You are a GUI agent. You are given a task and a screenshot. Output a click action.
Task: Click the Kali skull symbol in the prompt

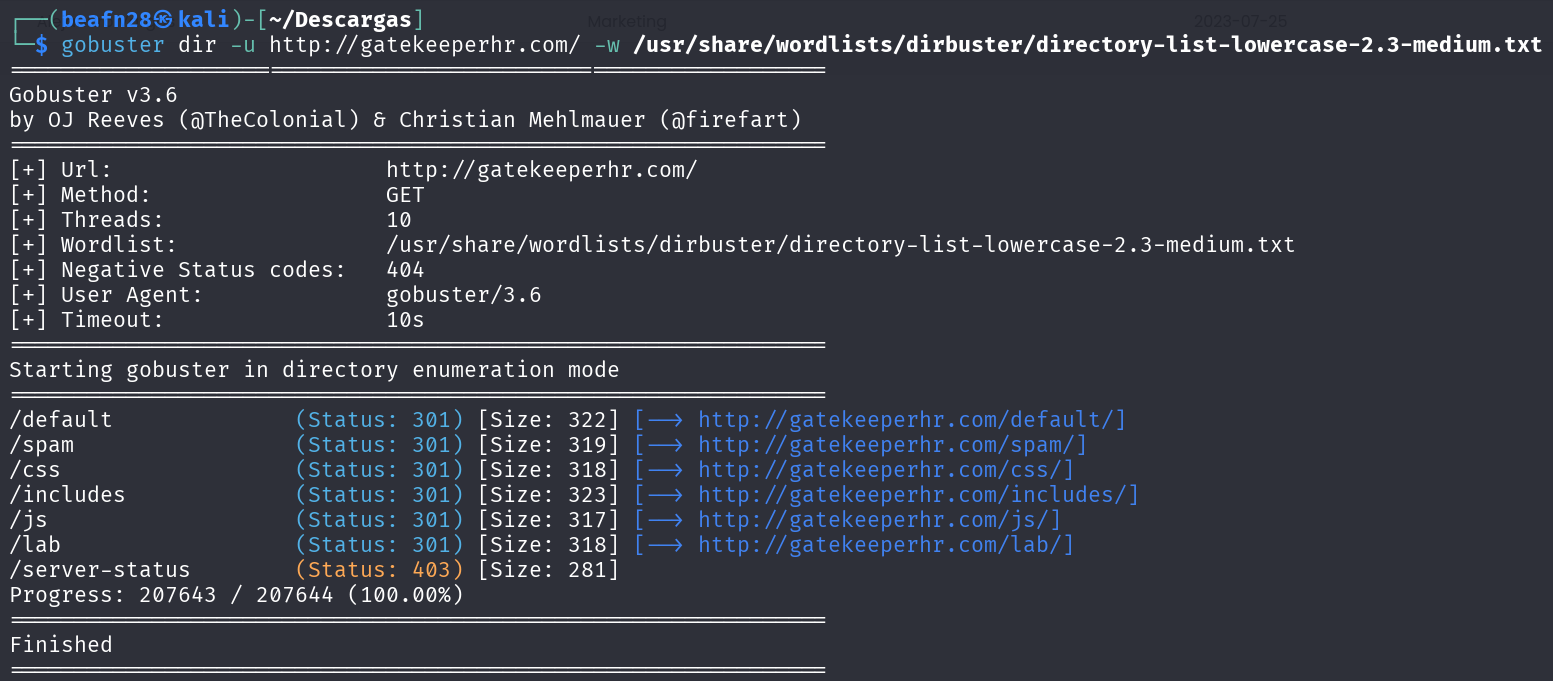click(165, 20)
